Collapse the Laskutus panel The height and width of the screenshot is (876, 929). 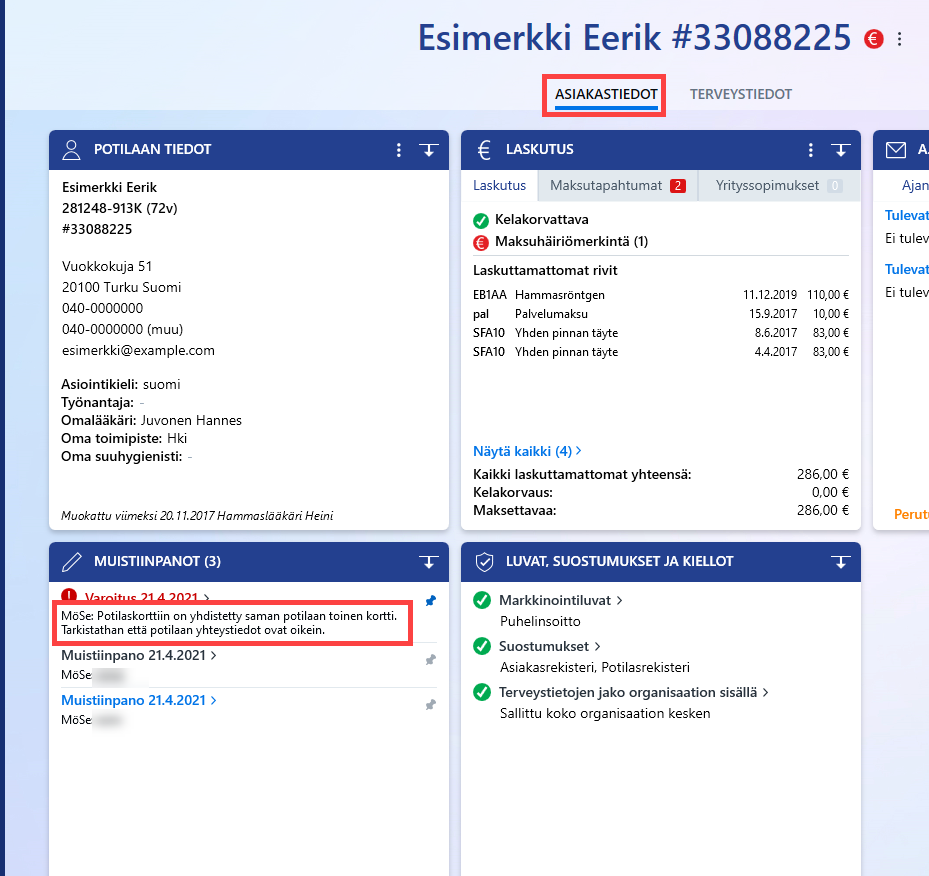841,150
